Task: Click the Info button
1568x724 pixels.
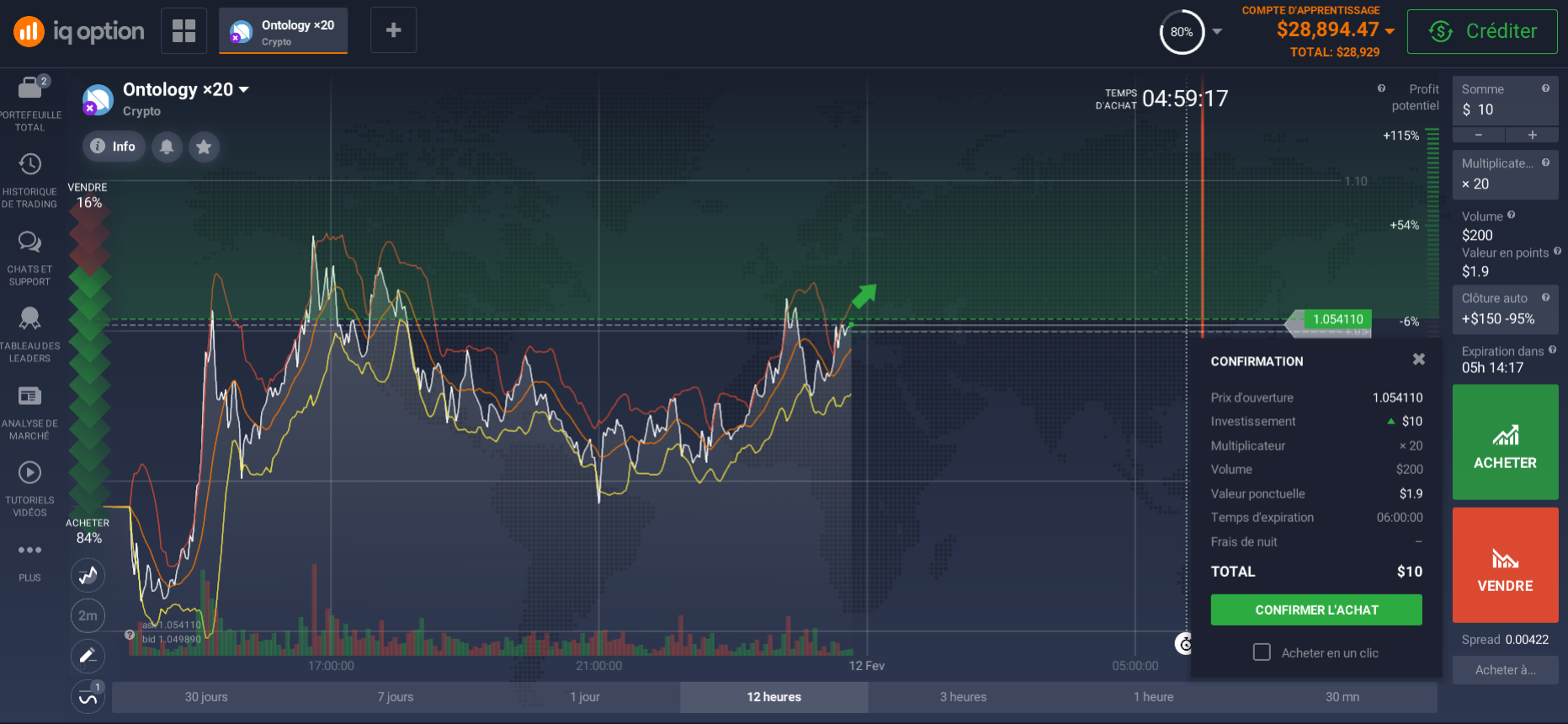Action: pyautogui.click(x=114, y=146)
